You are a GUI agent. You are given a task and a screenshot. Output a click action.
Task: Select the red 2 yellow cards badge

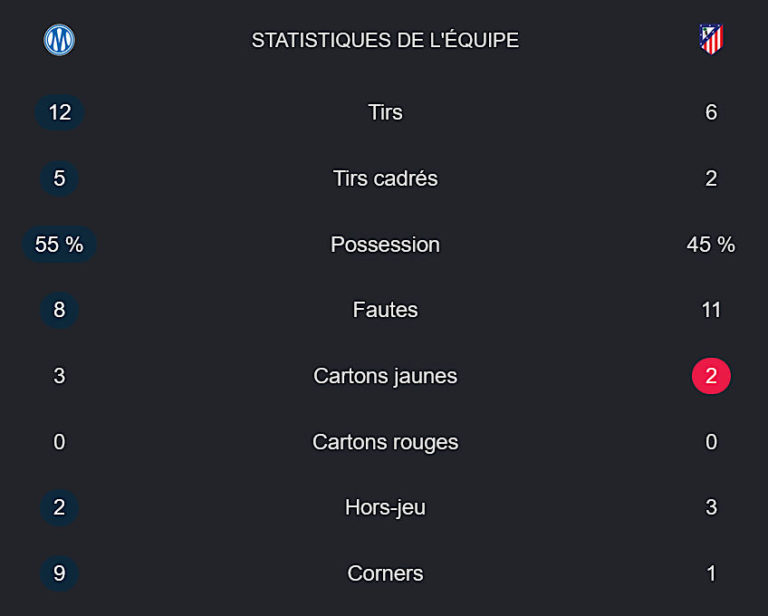(x=711, y=376)
